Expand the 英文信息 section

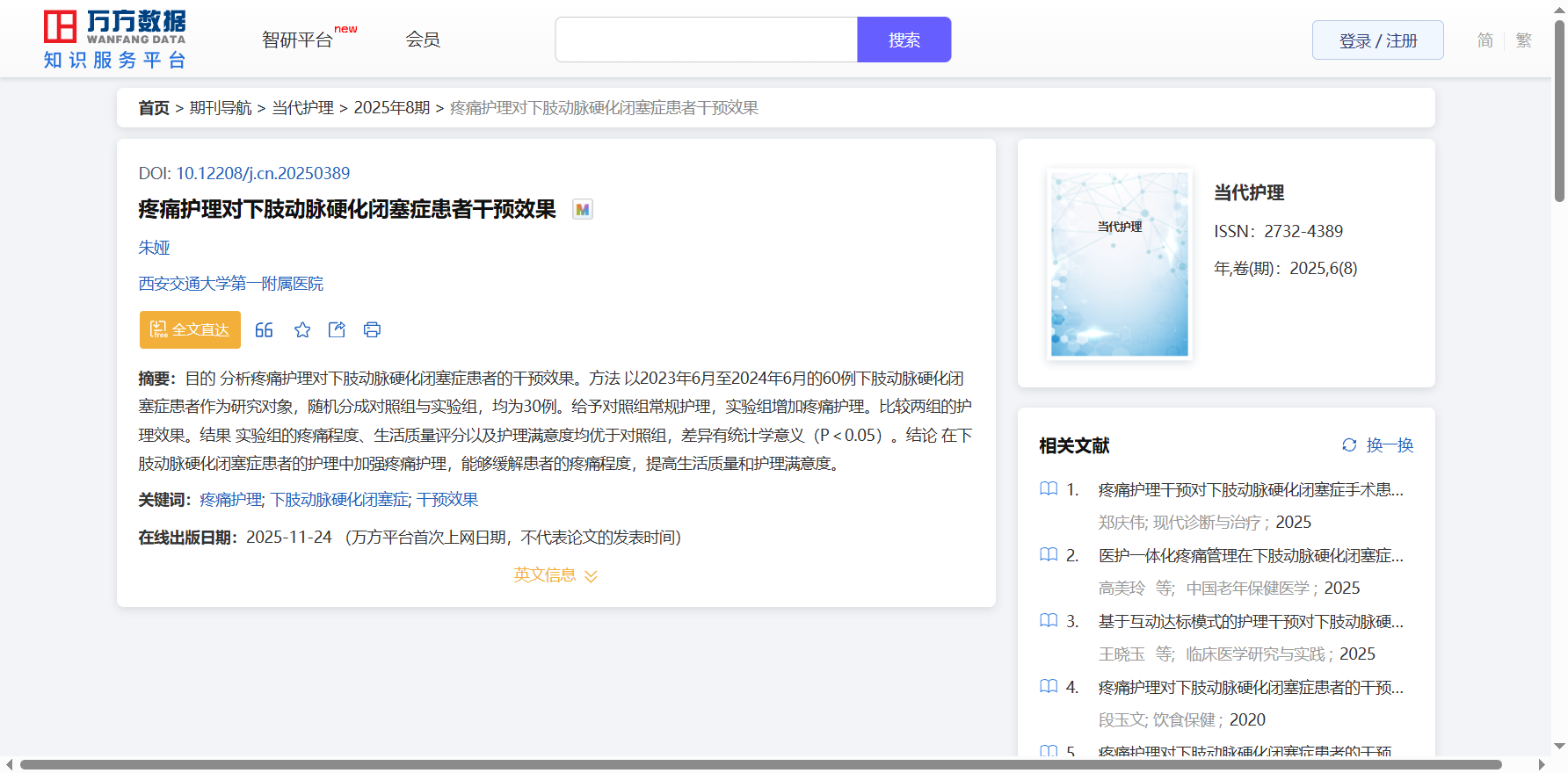(x=555, y=575)
